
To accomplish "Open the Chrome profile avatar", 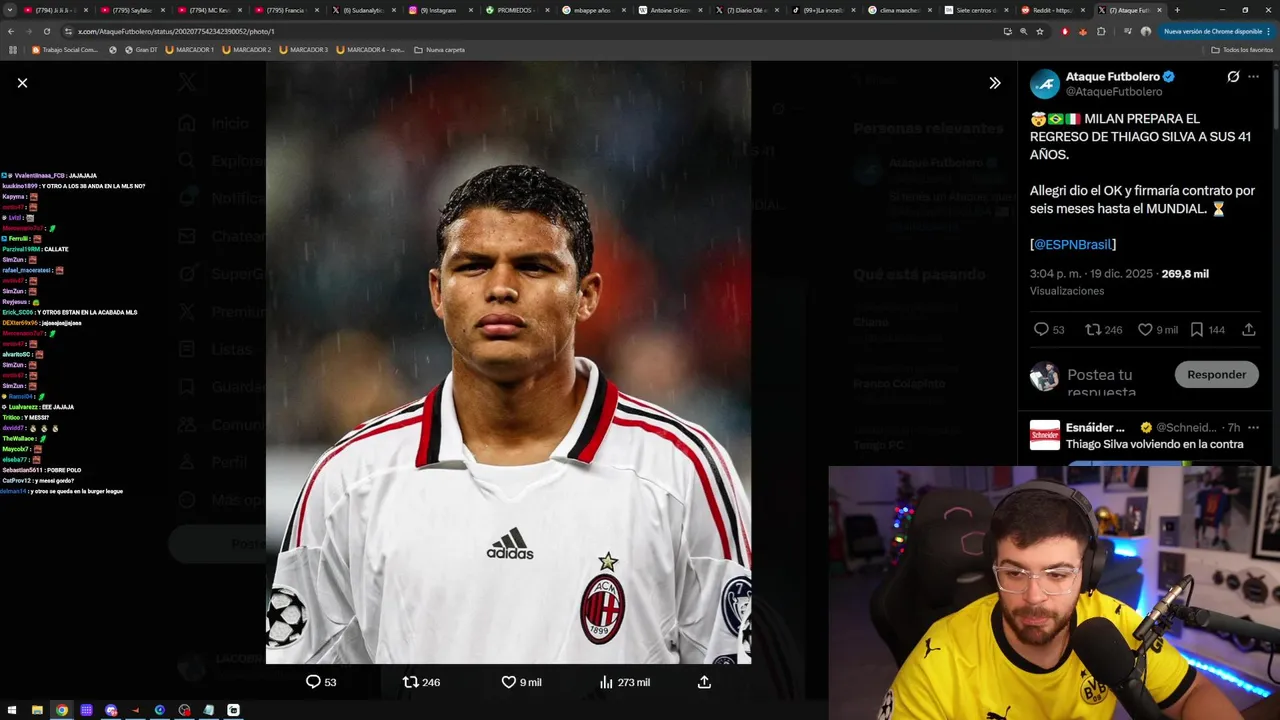I will point(1146,31).
